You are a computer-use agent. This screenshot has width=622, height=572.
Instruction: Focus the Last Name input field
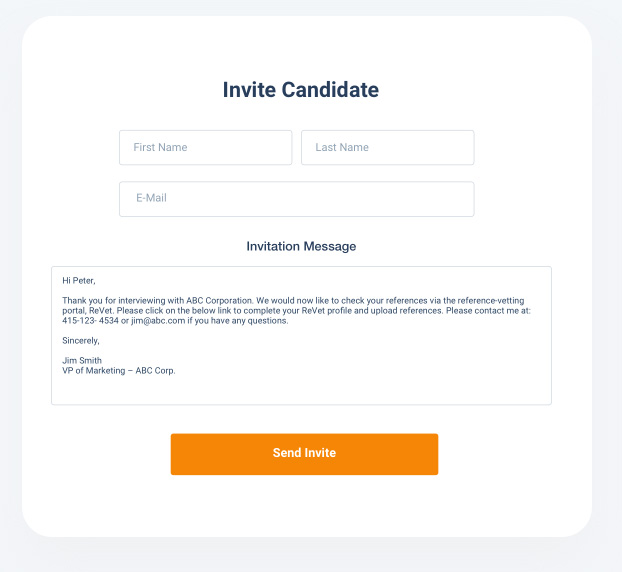(x=388, y=148)
